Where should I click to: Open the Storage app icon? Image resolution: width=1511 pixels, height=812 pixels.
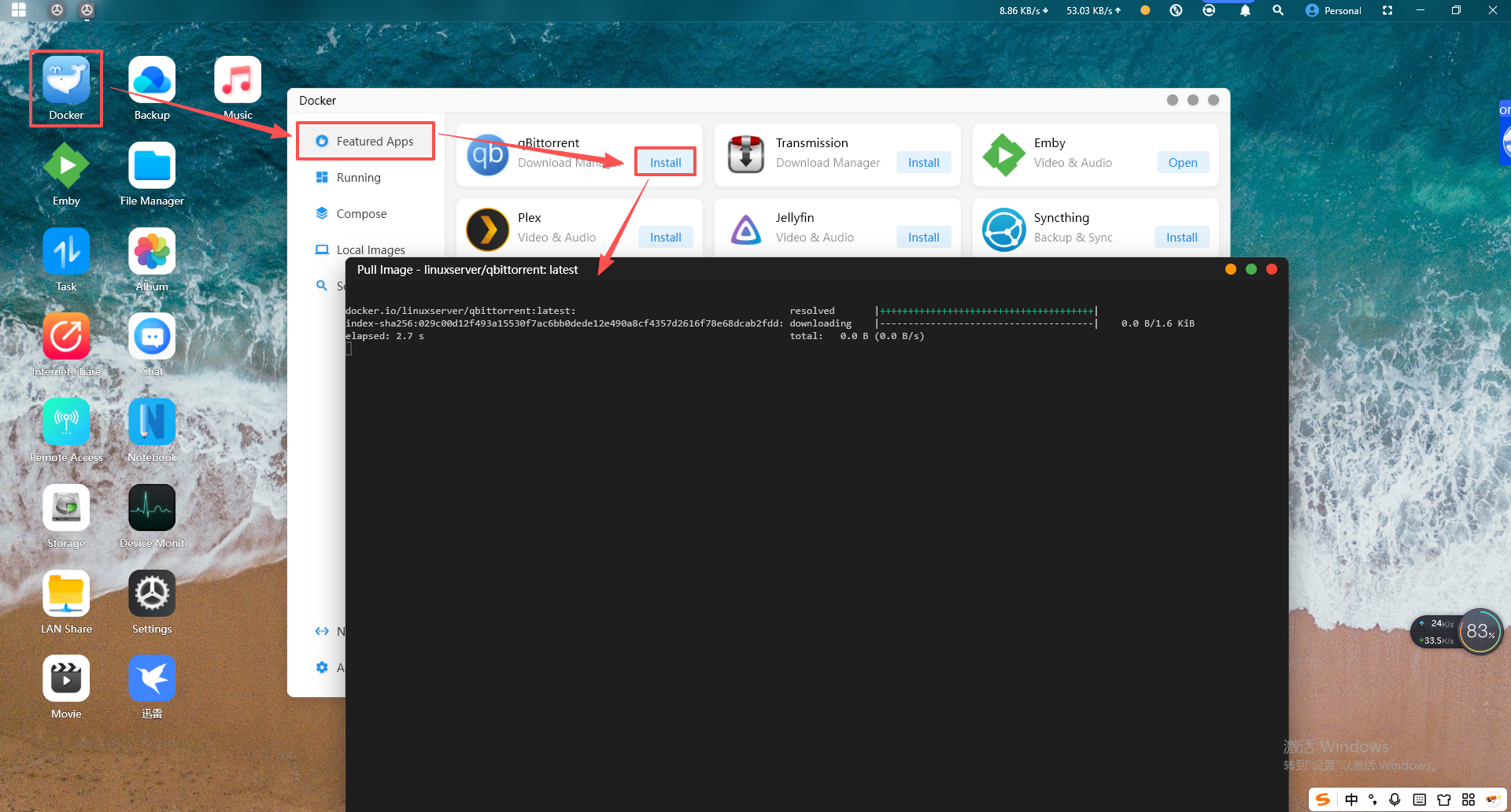[66, 507]
